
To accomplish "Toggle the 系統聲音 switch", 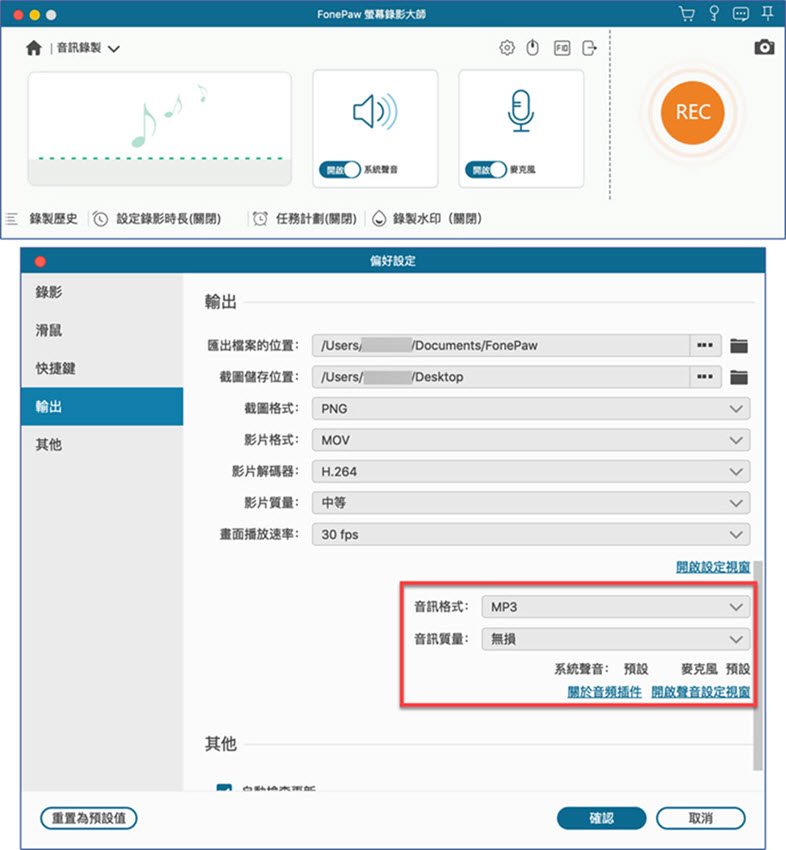I will coord(340,170).
